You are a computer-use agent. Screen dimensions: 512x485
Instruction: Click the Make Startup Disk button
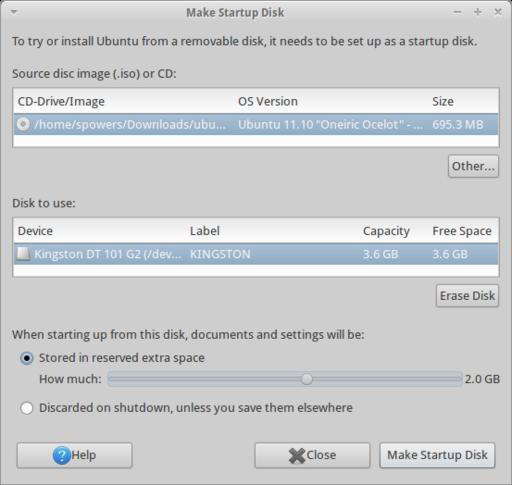(x=437, y=455)
